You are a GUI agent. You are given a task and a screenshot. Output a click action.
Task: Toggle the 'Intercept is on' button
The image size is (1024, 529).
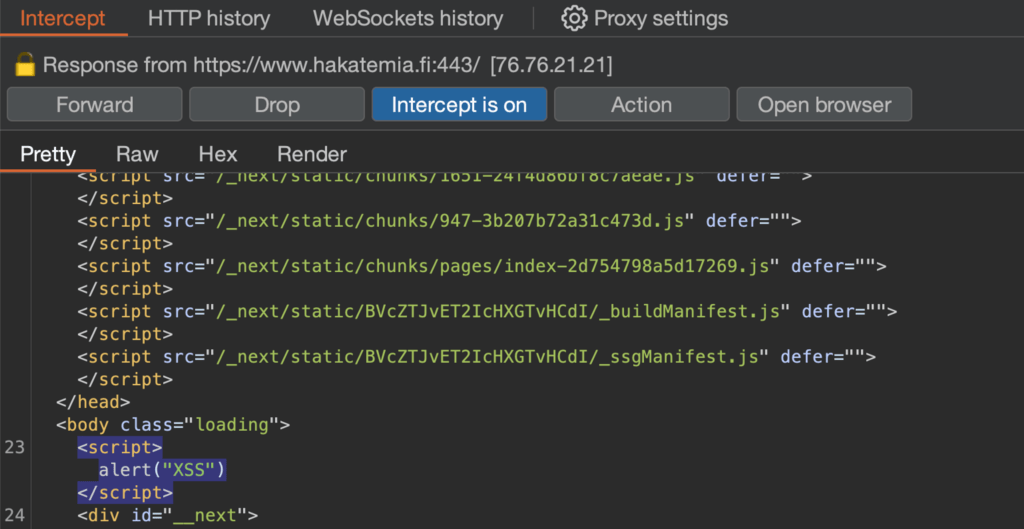(x=459, y=105)
